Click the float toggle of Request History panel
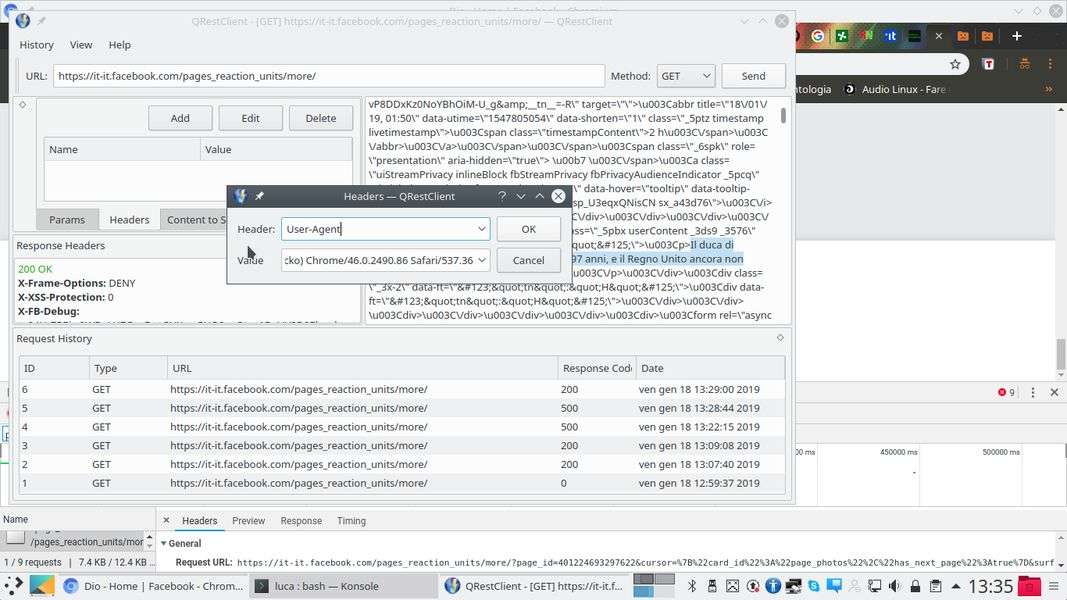The width and height of the screenshot is (1067, 600). (x=780, y=337)
